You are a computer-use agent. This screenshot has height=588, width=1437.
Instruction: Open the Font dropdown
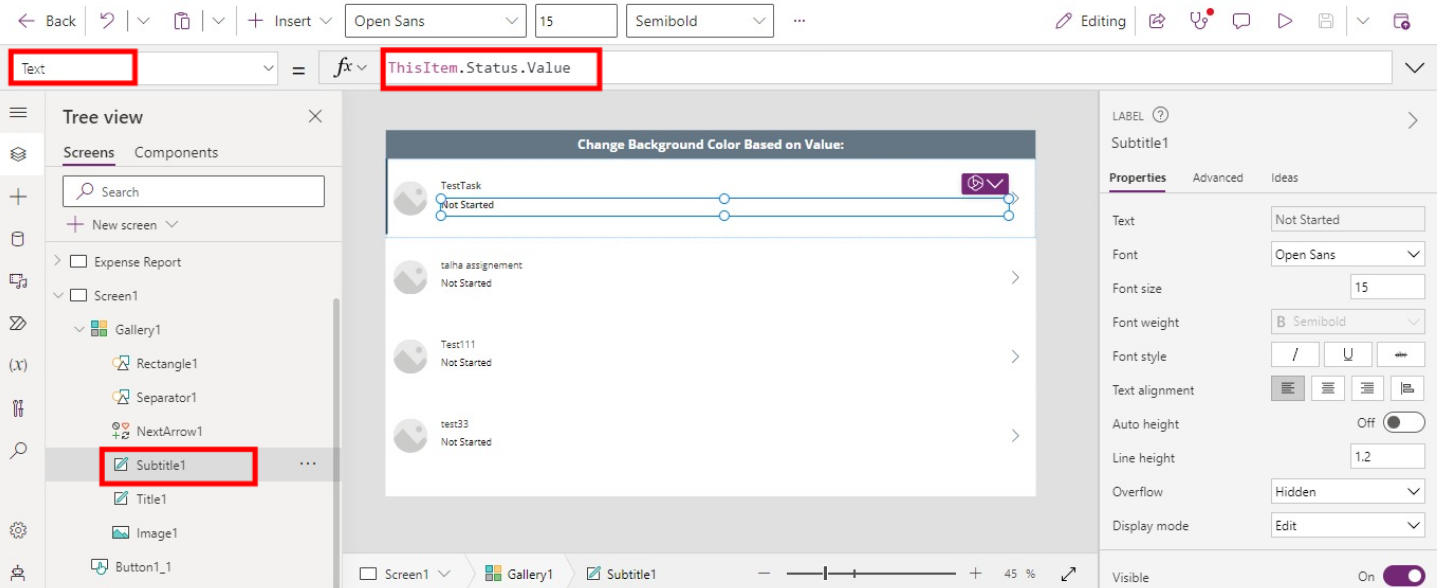(1347, 253)
